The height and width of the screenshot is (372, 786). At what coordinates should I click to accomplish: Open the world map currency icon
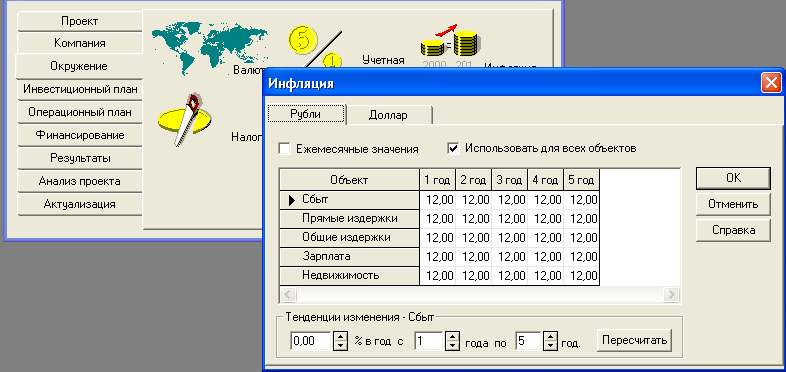coord(209,48)
